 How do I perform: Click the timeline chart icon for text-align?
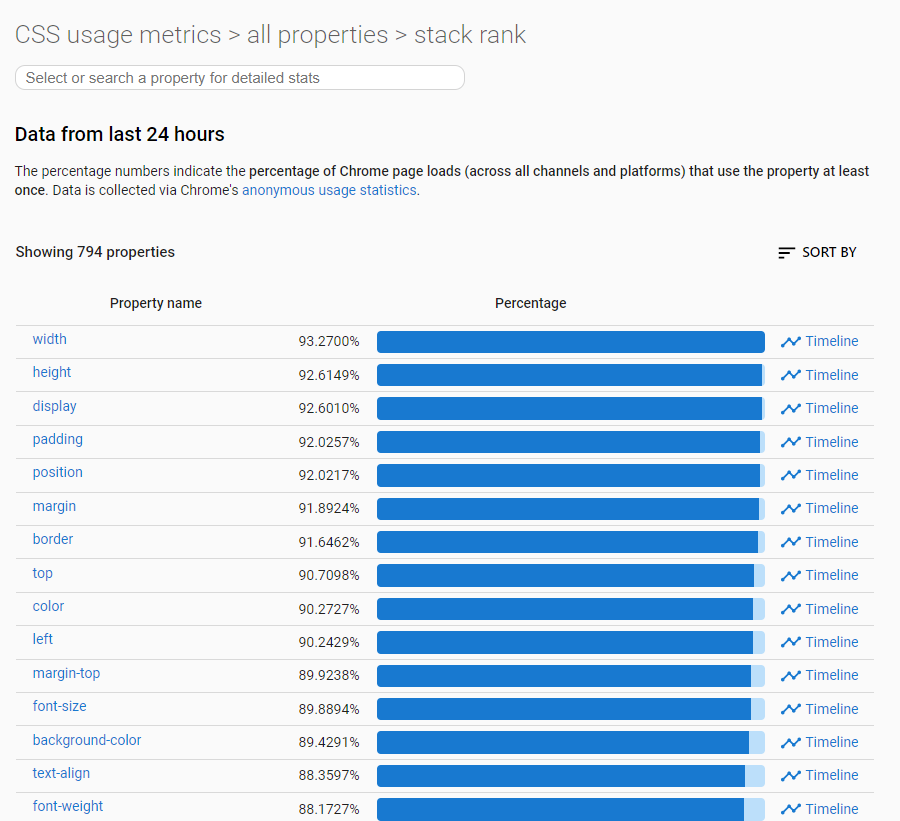[x=791, y=776]
